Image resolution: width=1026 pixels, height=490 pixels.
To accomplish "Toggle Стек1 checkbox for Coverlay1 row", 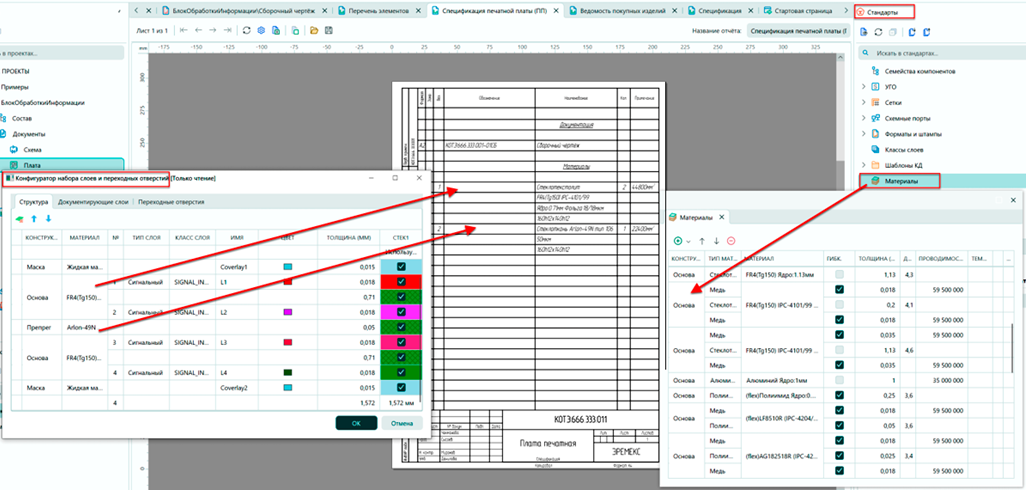I will click(401, 267).
